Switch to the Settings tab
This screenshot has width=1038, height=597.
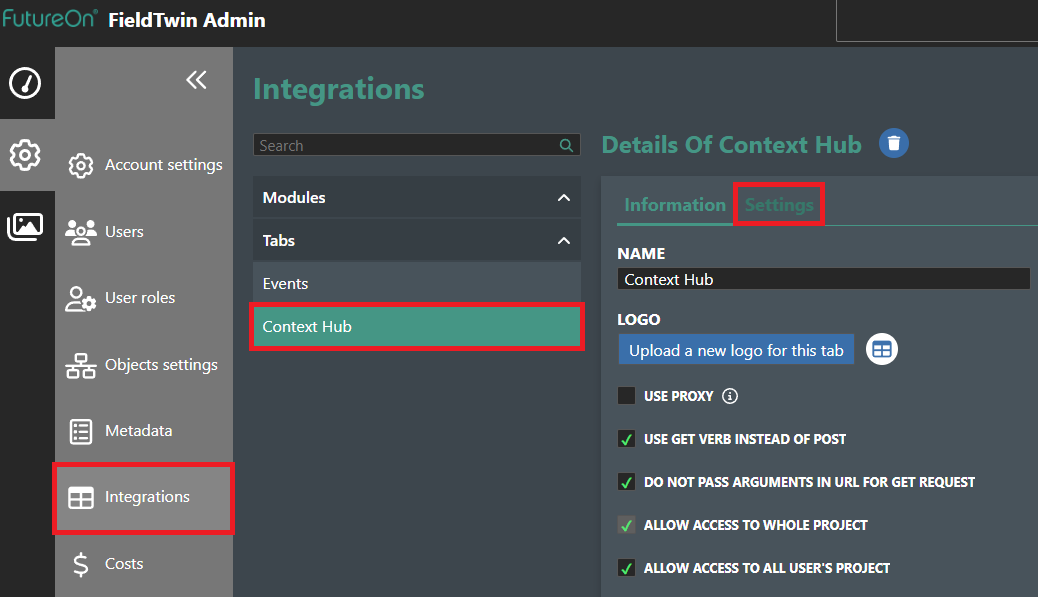tap(778, 205)
